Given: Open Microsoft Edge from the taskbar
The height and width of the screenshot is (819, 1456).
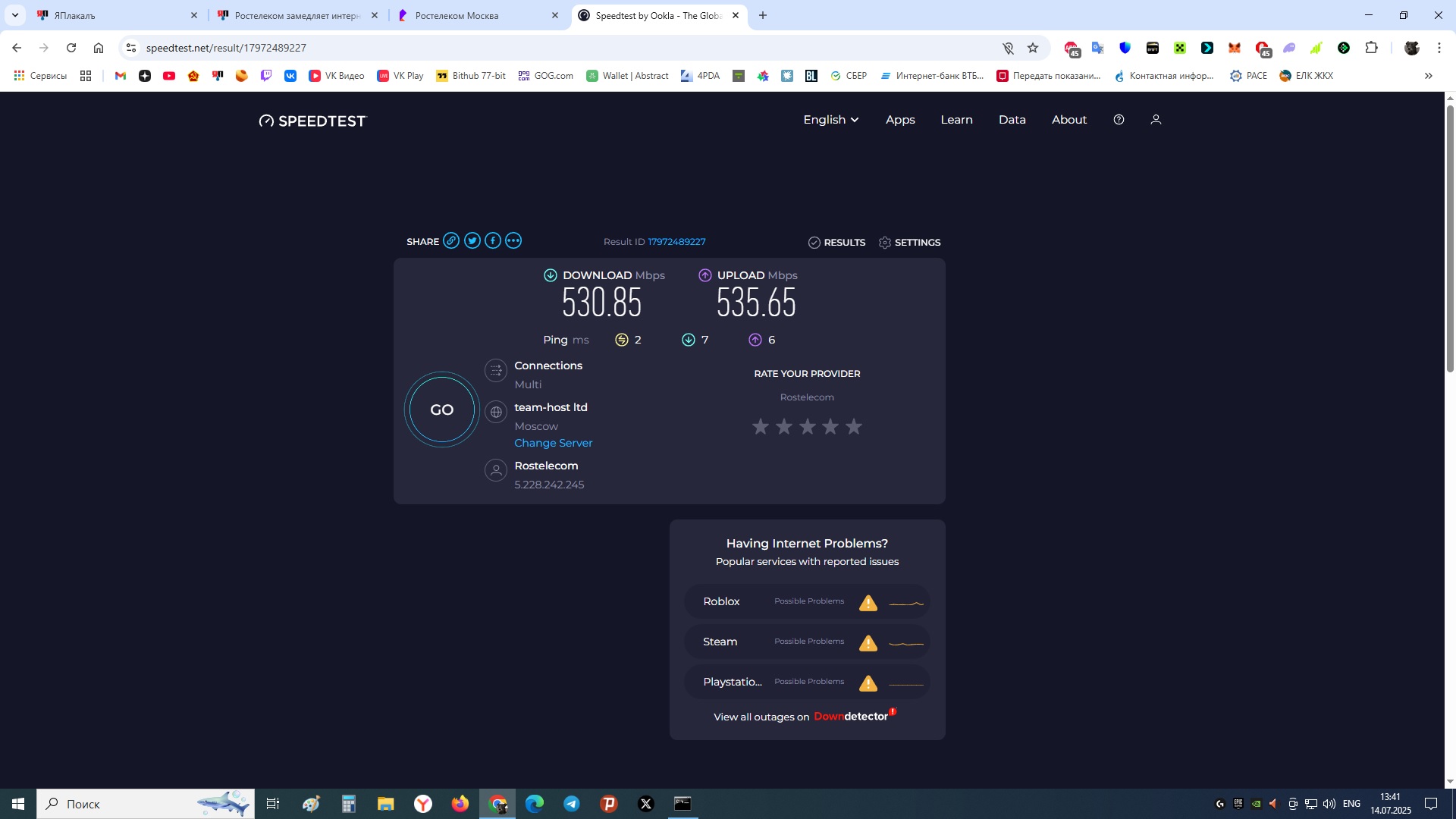Looking at the screenshot, I should (x=535, y=804).
